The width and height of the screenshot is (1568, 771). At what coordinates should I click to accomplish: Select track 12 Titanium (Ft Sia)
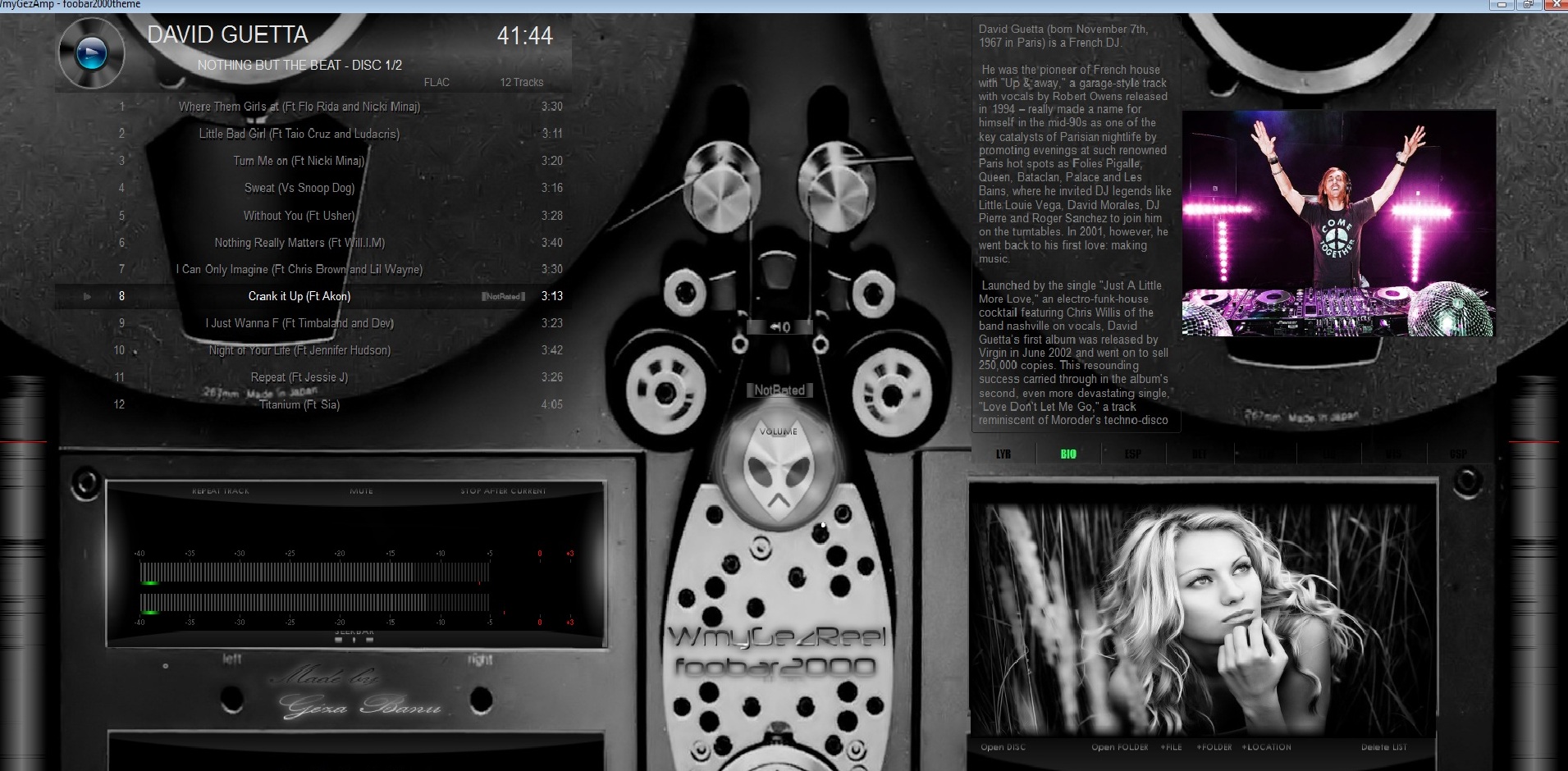[x=313, y=404]
